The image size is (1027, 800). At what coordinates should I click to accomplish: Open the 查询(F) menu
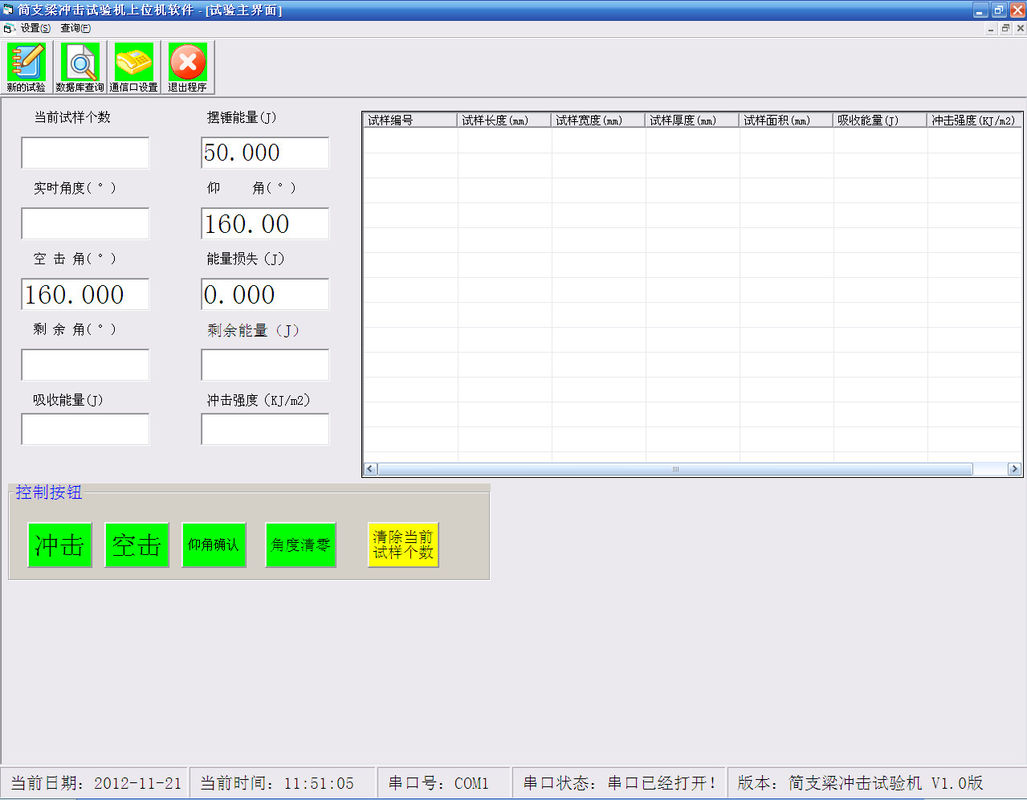(75, 28)
